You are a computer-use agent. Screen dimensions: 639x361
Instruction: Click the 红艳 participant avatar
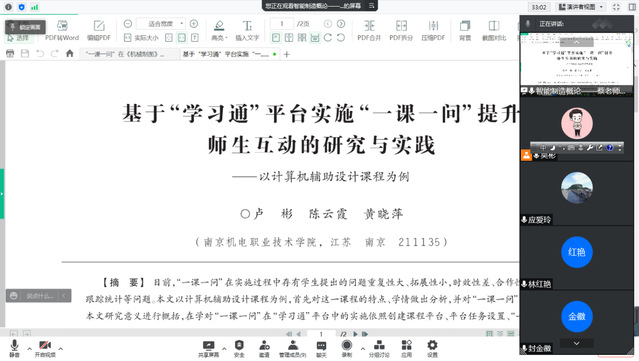pos(577,252)
